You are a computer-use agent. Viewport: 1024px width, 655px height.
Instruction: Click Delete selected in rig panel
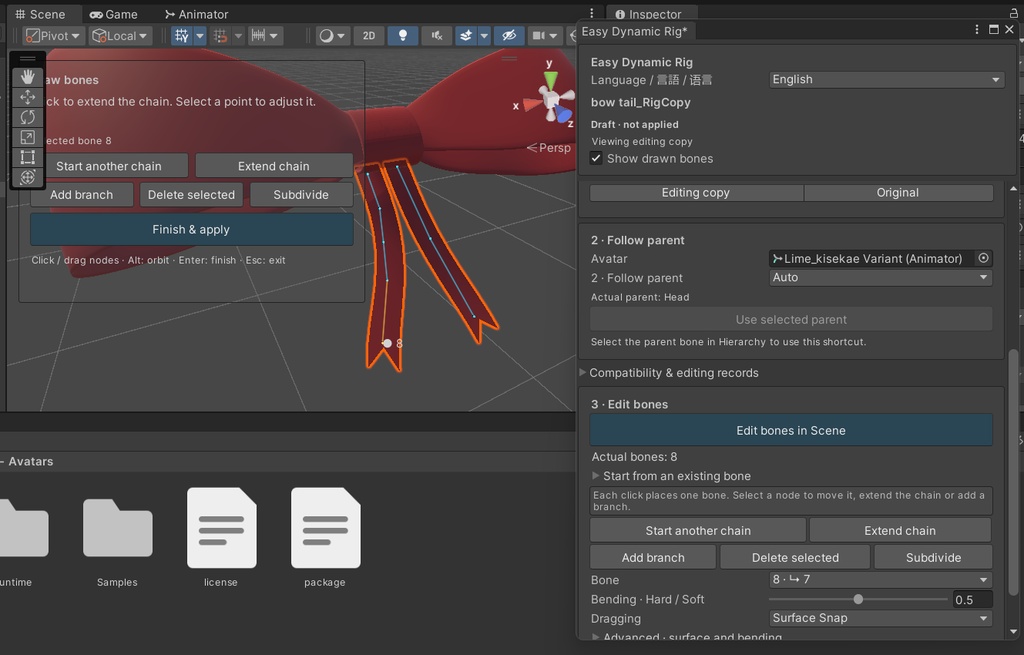(x=795, y=558)
